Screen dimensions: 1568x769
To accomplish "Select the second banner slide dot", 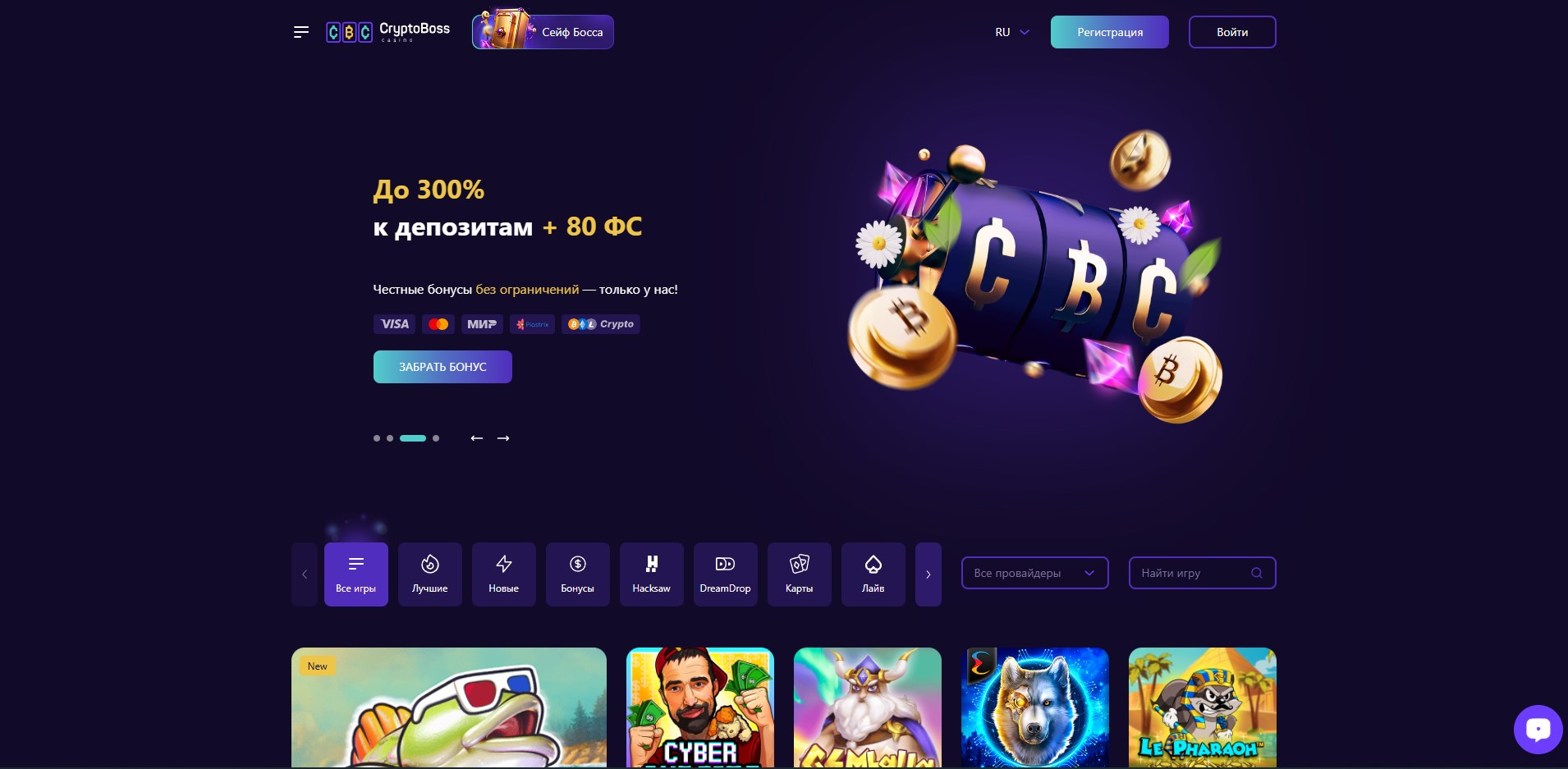I will click(x=390, y=438).
